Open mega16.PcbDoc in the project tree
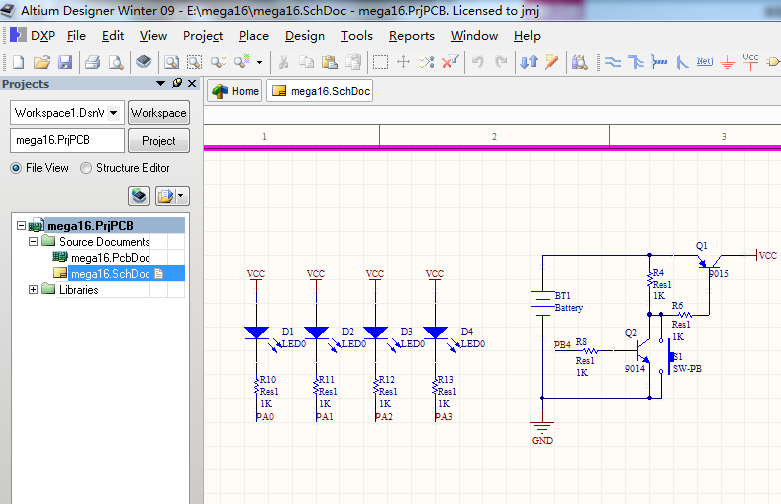The height and width of the screenshot is (504, 781). [x=109, y=258]
